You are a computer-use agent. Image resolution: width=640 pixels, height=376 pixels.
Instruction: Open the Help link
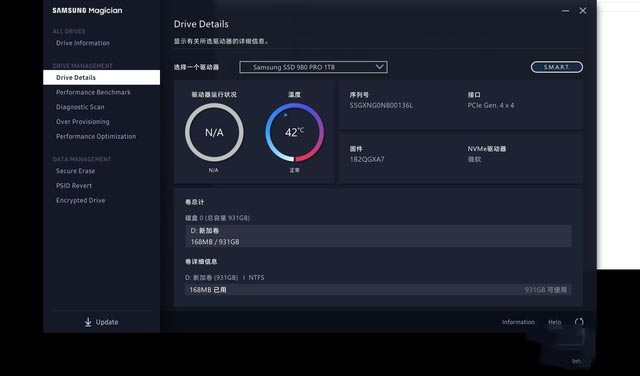554,322
